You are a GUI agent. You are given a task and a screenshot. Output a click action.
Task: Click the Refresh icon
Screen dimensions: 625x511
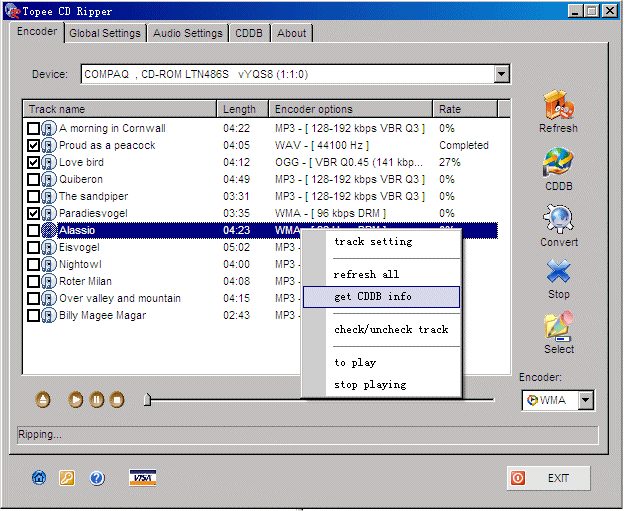point(558,105)
